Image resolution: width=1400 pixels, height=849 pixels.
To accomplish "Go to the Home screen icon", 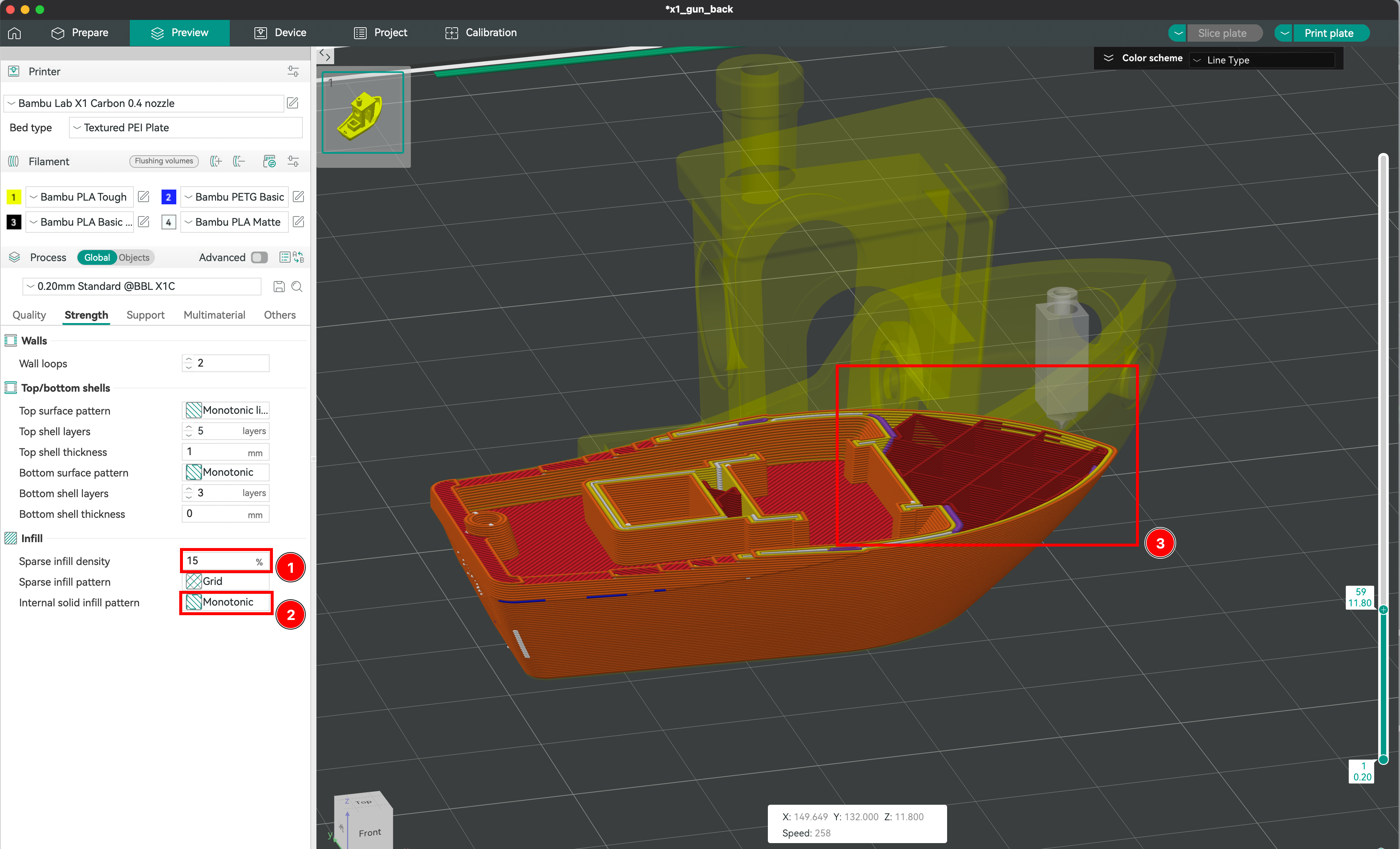I will (15, 33).
